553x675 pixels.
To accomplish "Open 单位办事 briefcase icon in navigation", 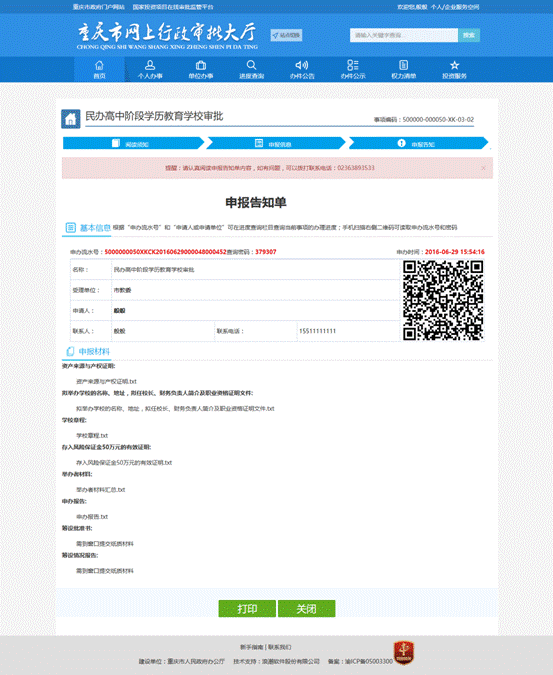I will tap(201, 65).
